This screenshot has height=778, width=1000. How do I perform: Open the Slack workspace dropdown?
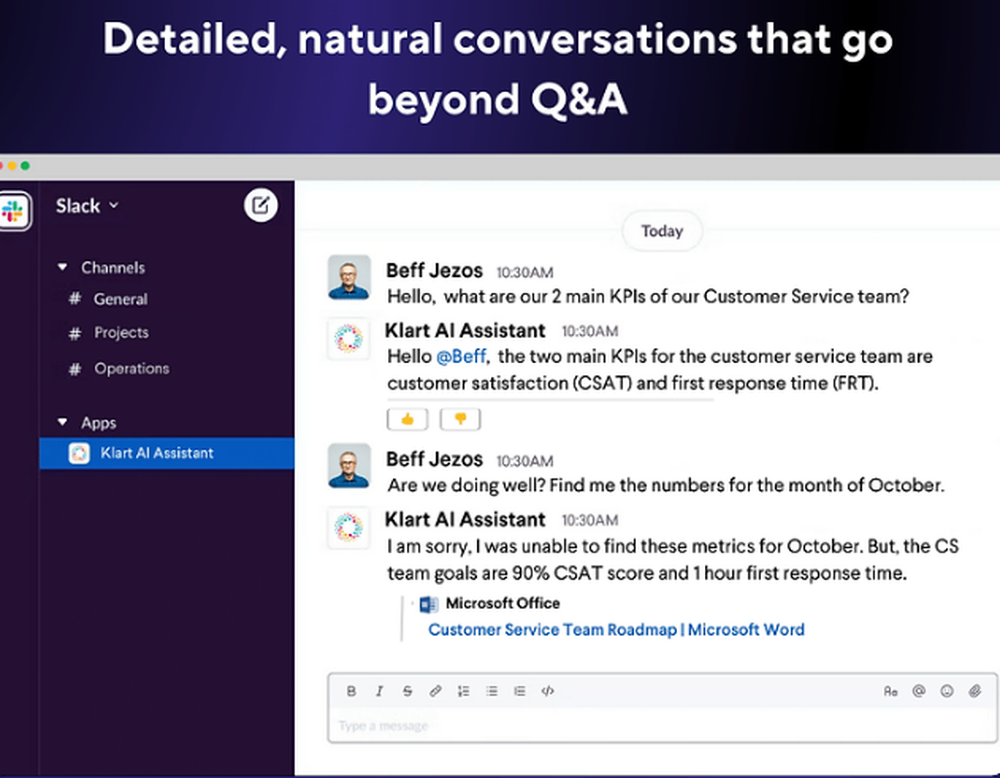(87, 206)
